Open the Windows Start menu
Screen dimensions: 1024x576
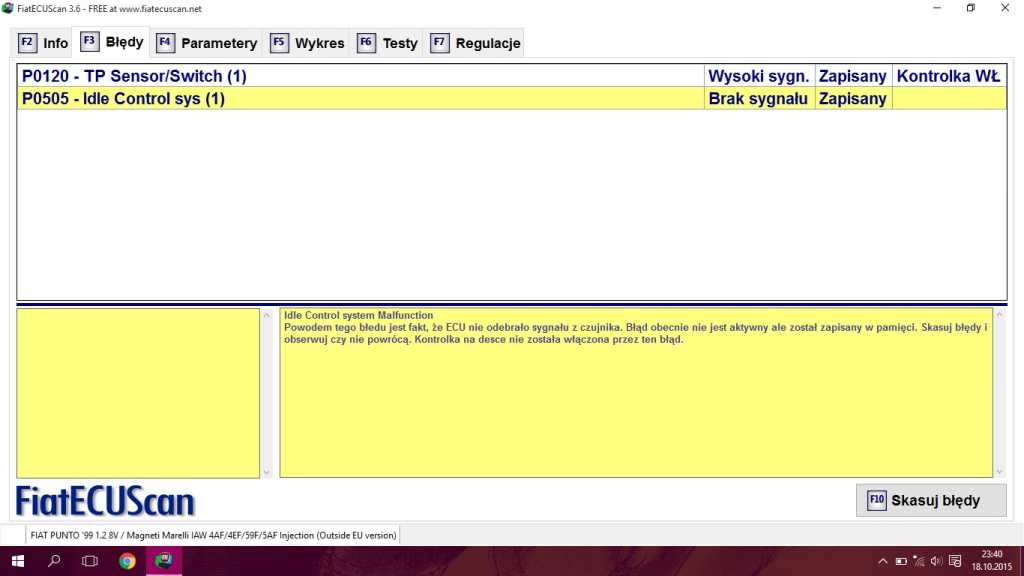coord(18,561)
